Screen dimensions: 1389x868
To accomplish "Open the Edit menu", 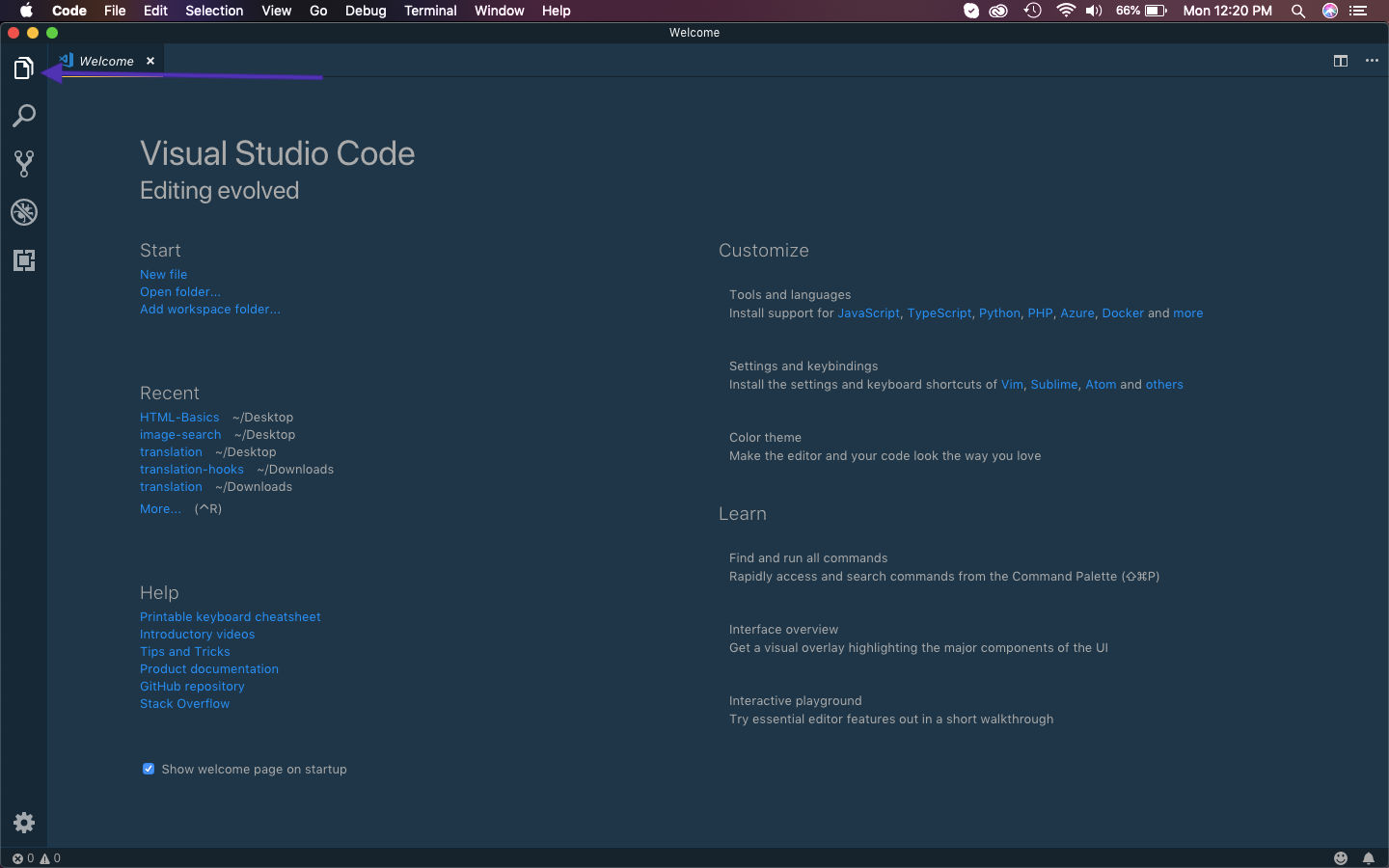I will (x=155, y=11).
